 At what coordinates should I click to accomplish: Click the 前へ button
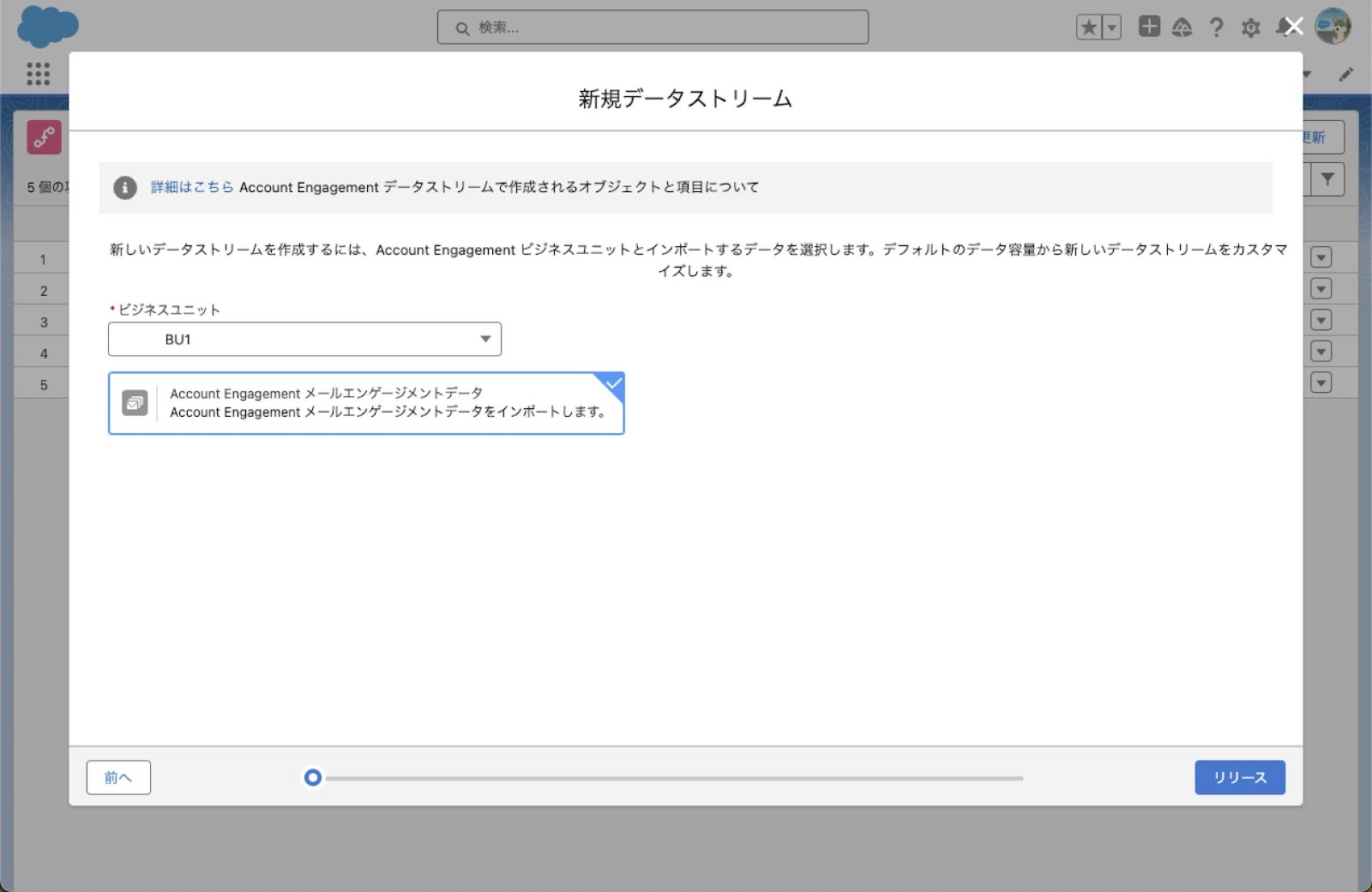(x=118, y=777)
